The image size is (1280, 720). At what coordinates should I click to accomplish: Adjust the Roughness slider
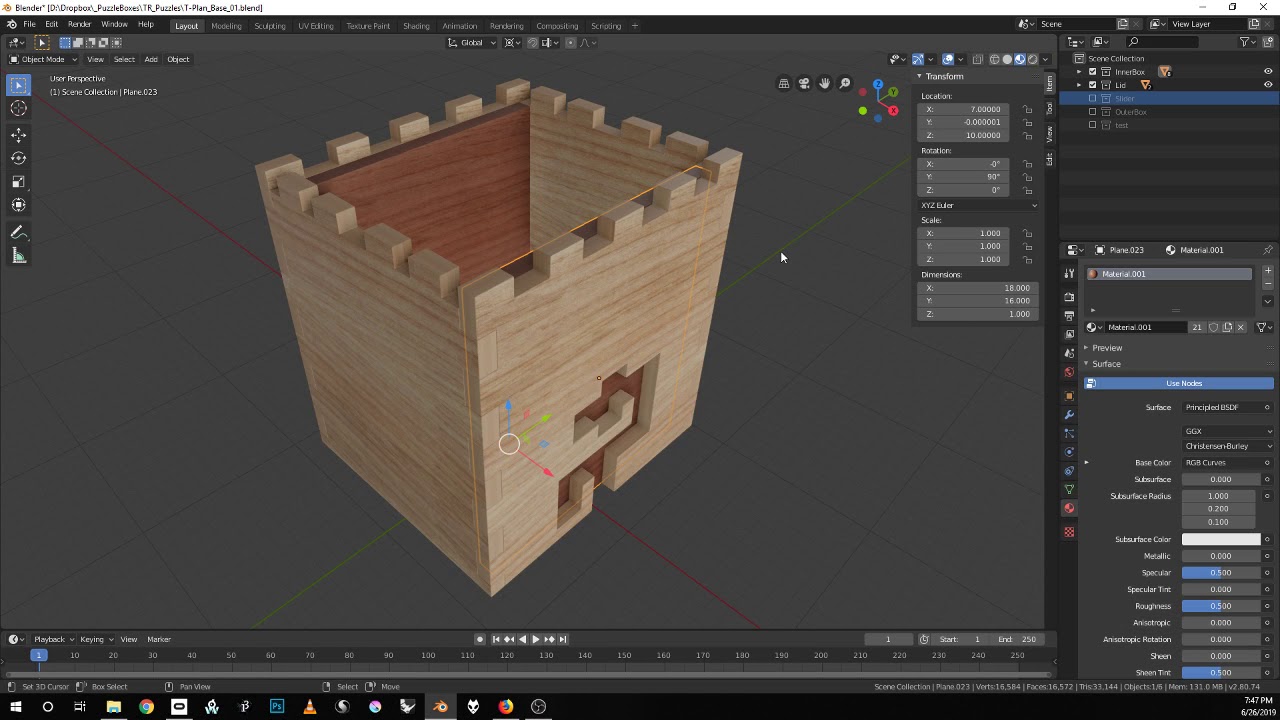(1221, 606)
